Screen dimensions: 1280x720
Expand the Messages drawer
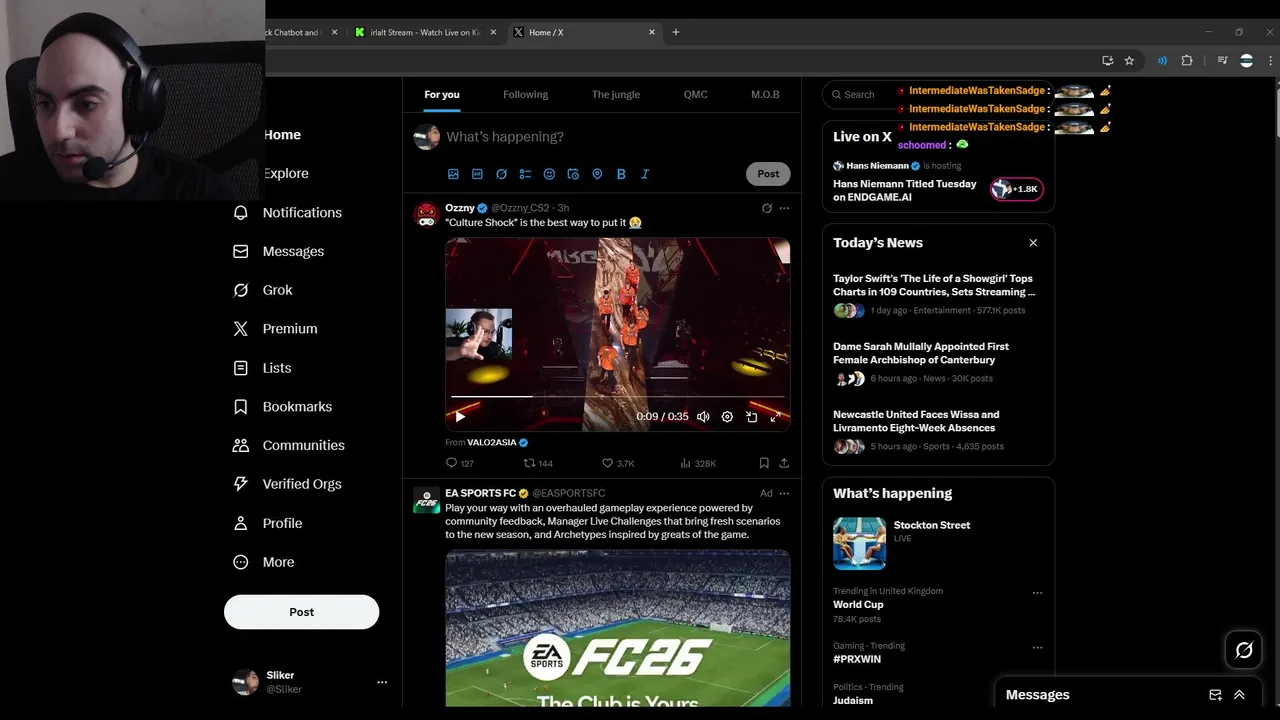click(1239, 695)
